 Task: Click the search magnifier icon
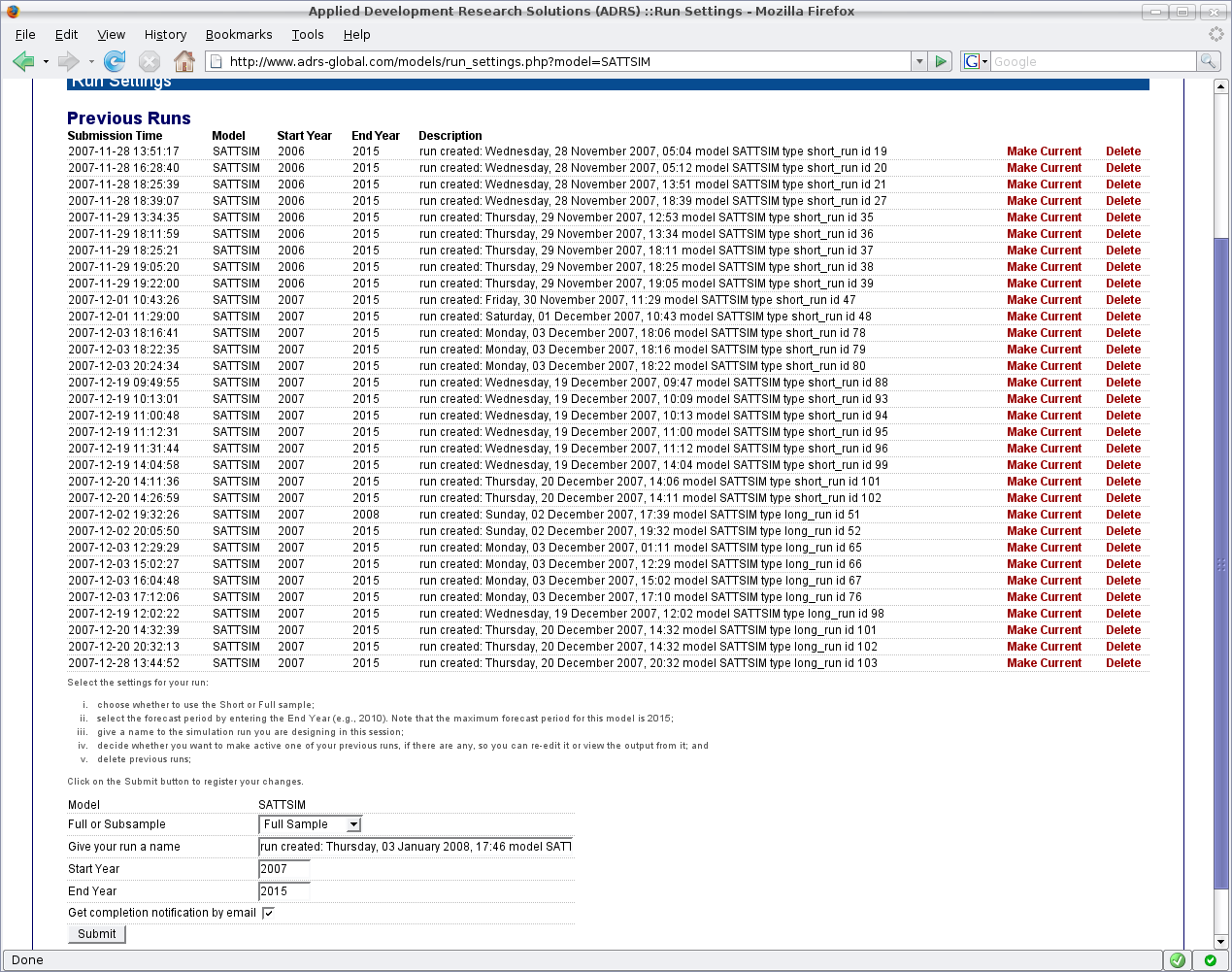point(1208,61)
